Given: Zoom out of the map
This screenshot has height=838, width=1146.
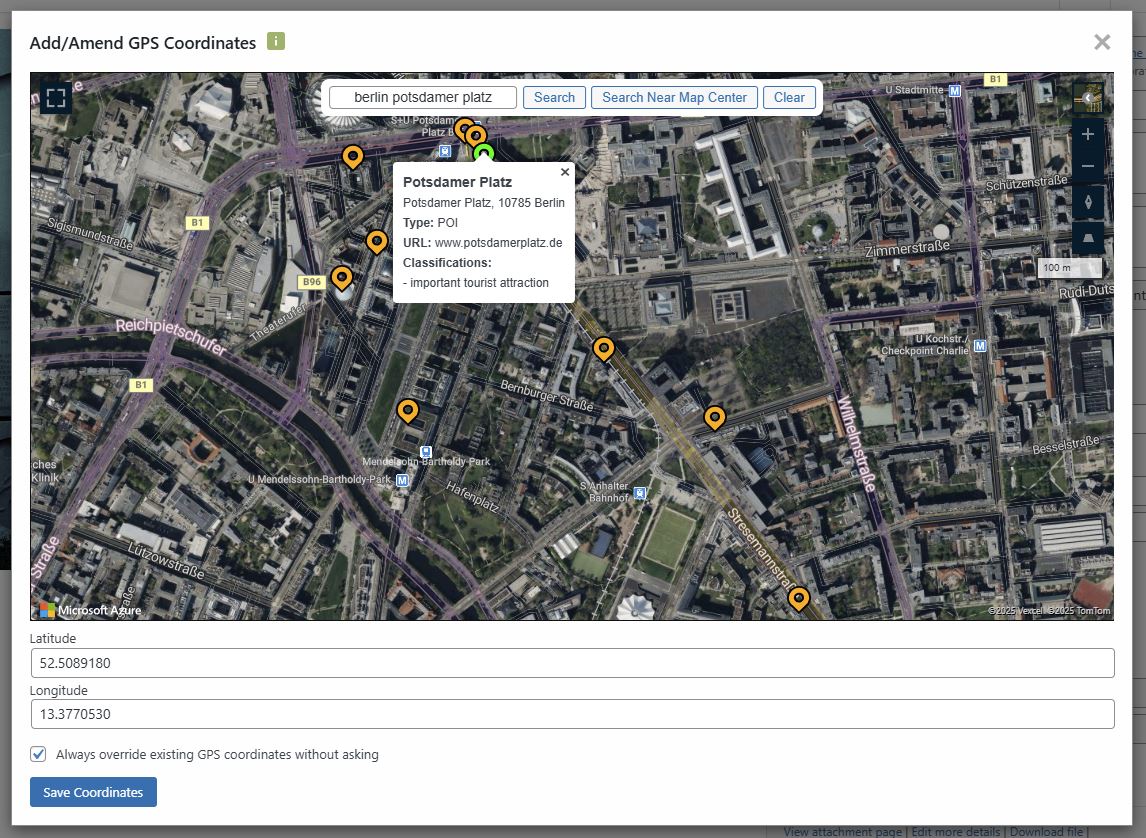Looking at the screenshot, I should [1088, 167].
